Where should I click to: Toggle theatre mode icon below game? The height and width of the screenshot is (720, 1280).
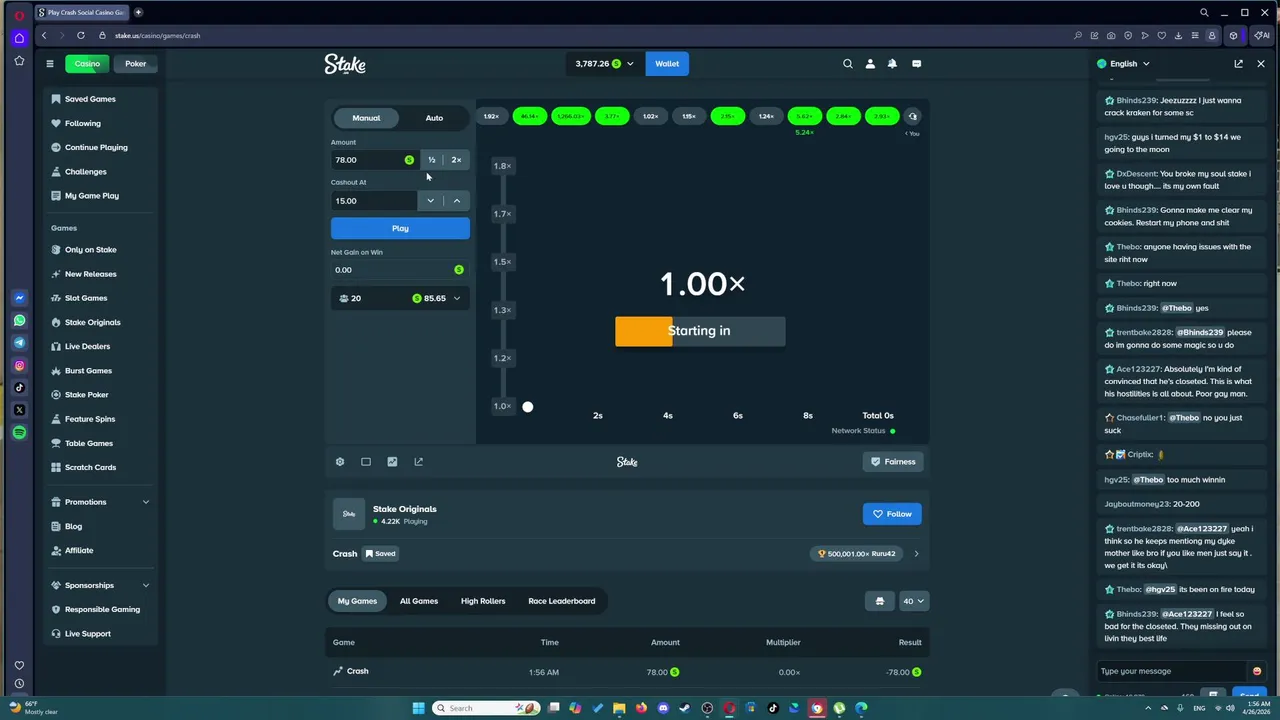[366, 462]
